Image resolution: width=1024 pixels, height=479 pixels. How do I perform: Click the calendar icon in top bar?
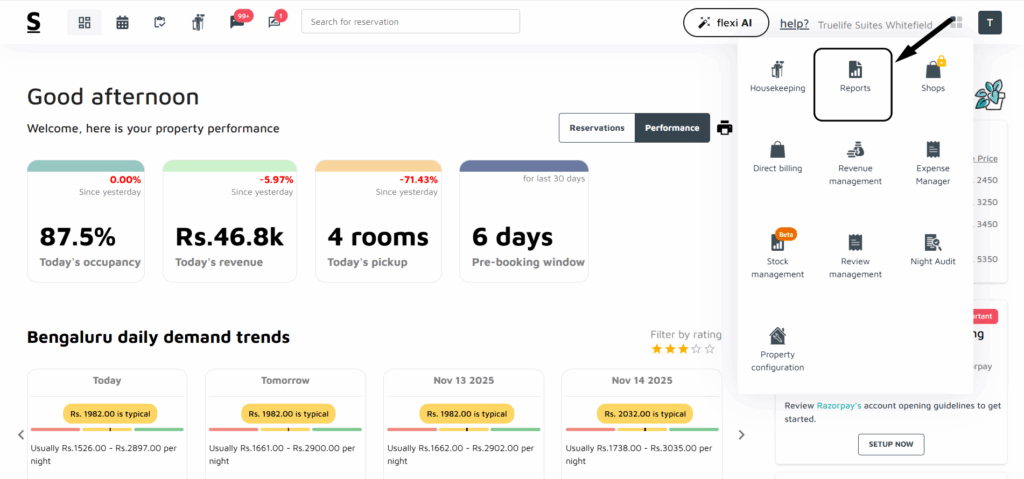point(122,22)
